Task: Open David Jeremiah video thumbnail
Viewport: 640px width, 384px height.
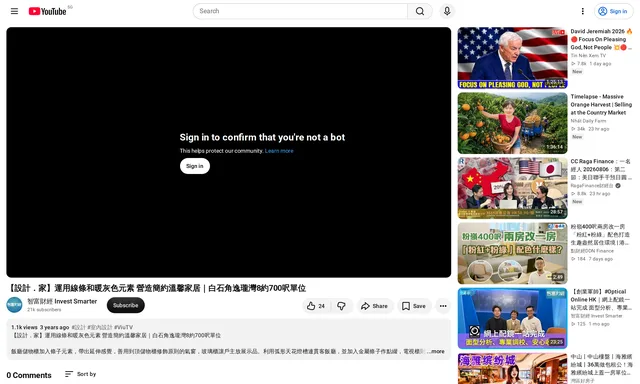Action: [512, 58]
